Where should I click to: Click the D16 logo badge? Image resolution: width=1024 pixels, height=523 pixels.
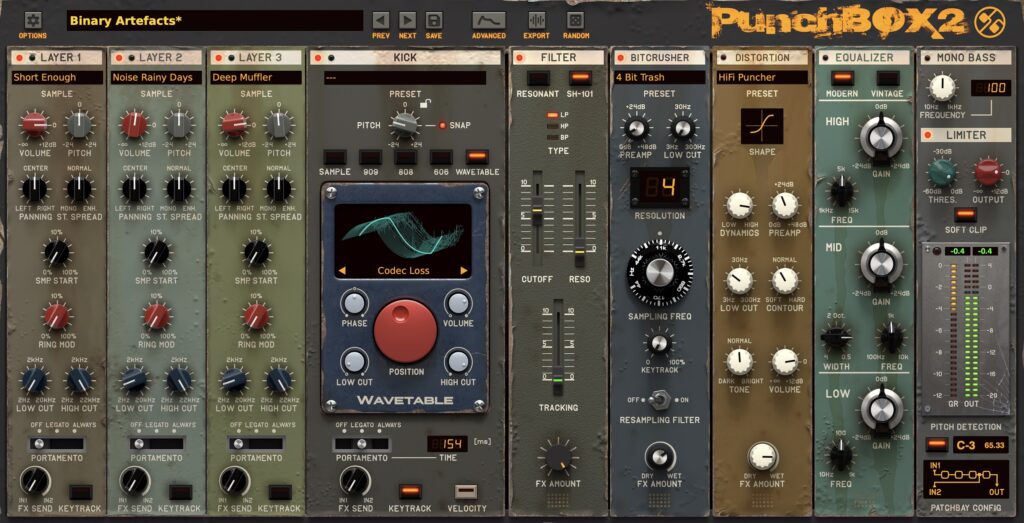pyautogui.click(x=989, y=22)
